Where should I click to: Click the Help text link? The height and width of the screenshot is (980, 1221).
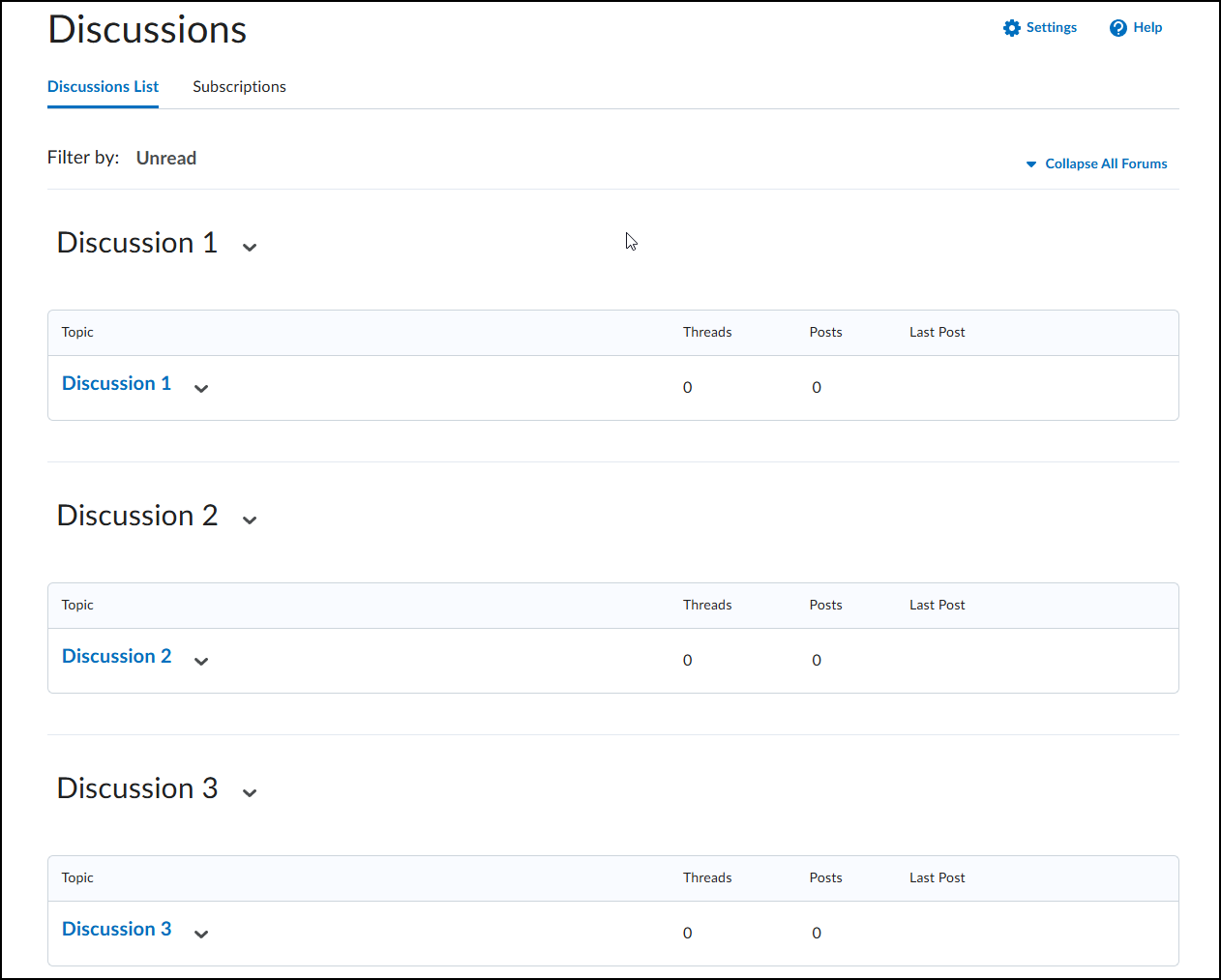pos(1147,27)
